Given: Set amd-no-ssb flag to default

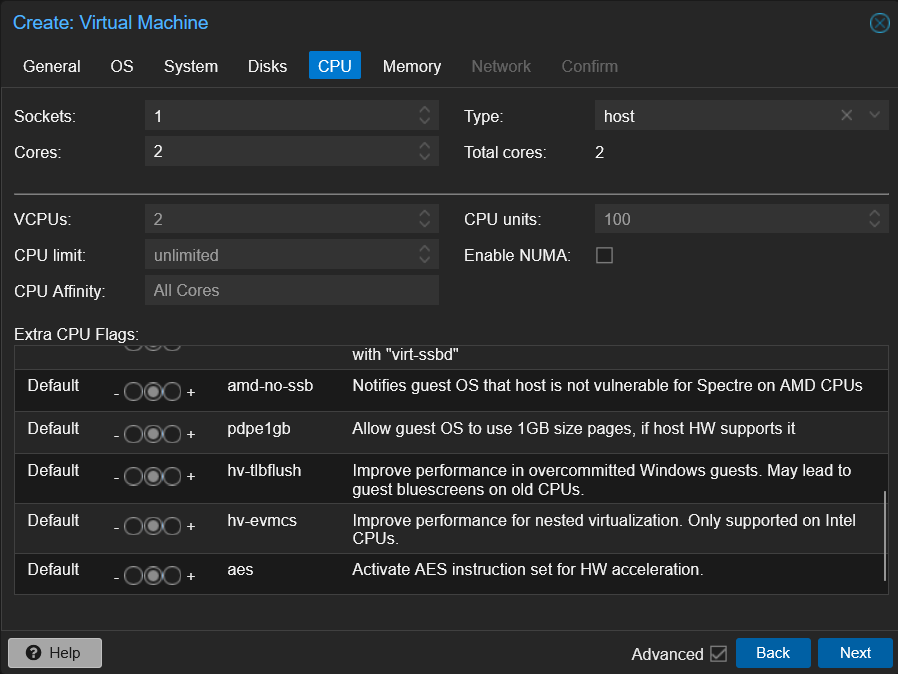Looking at the screenshot, I should pyautogui.click(x=153, y=392).
